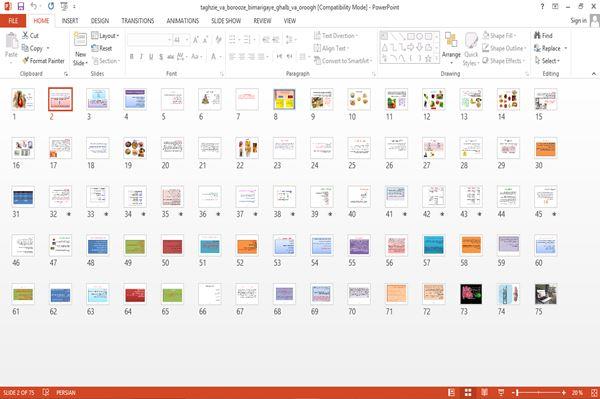Switch to Slide Sorter view in status bar
Viewport: 600px width, 399px height.
(468, 392)
